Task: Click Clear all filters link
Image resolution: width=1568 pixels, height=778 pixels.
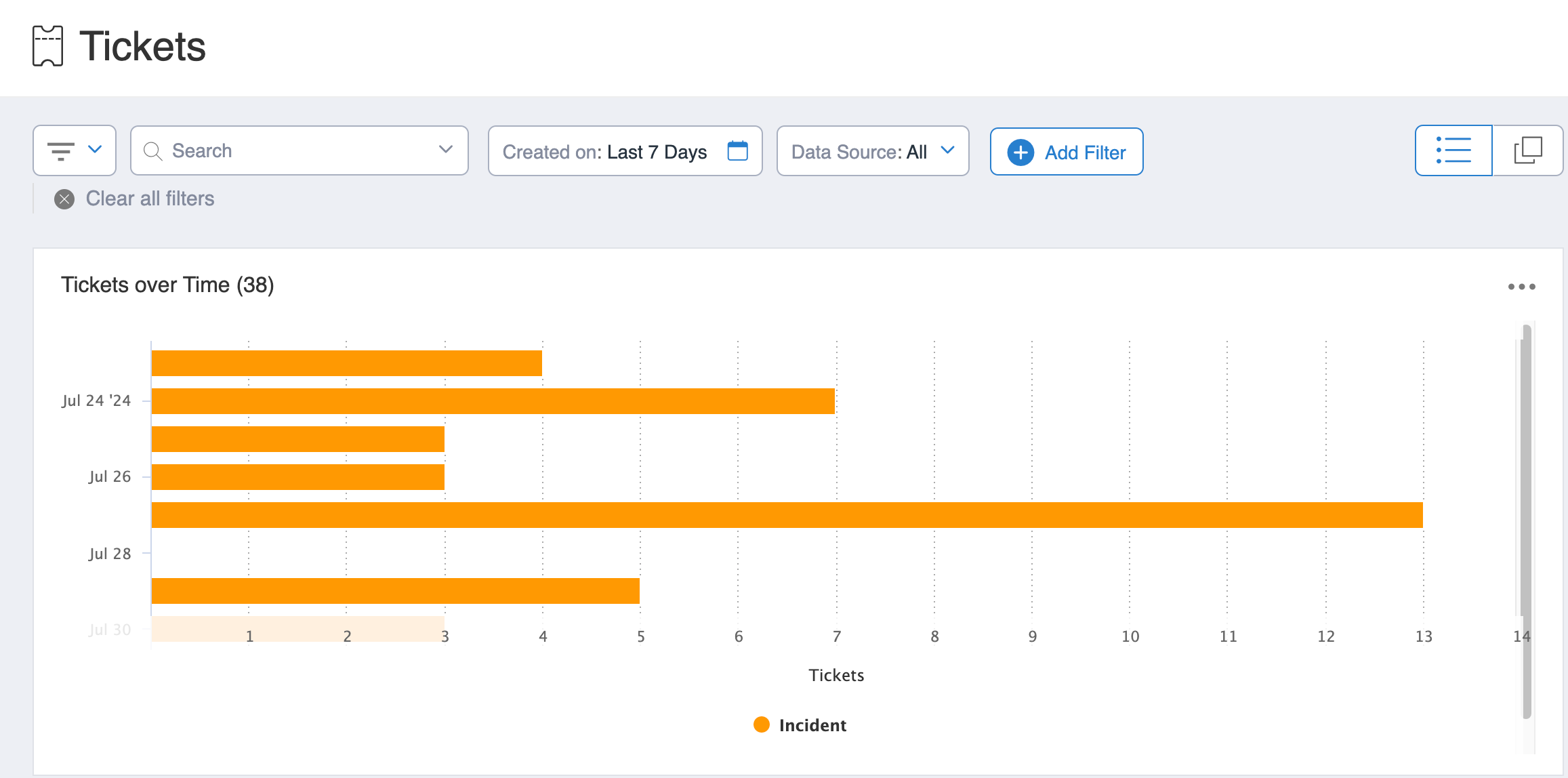Action: [150, 199]
